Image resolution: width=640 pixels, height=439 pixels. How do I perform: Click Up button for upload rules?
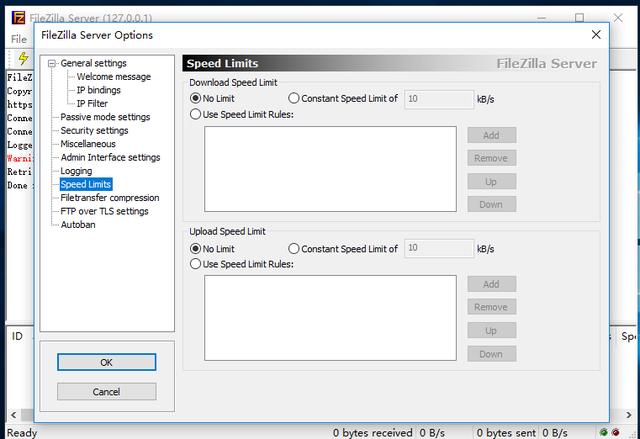pyautogui.click(x=492, y=330)
